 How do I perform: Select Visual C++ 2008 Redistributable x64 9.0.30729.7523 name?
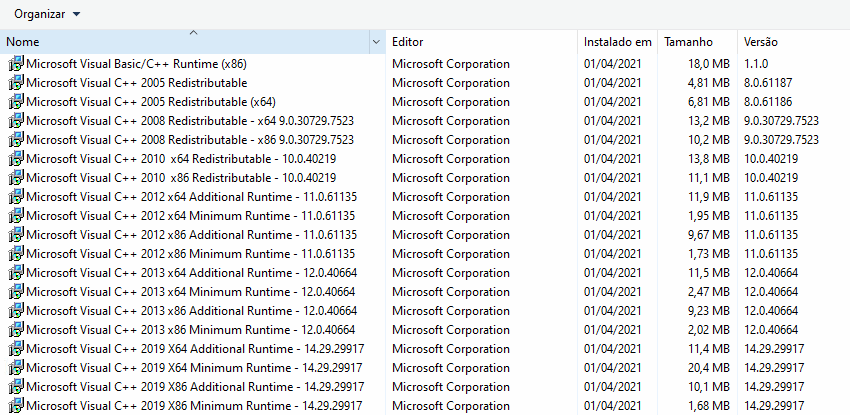(190, 121)
